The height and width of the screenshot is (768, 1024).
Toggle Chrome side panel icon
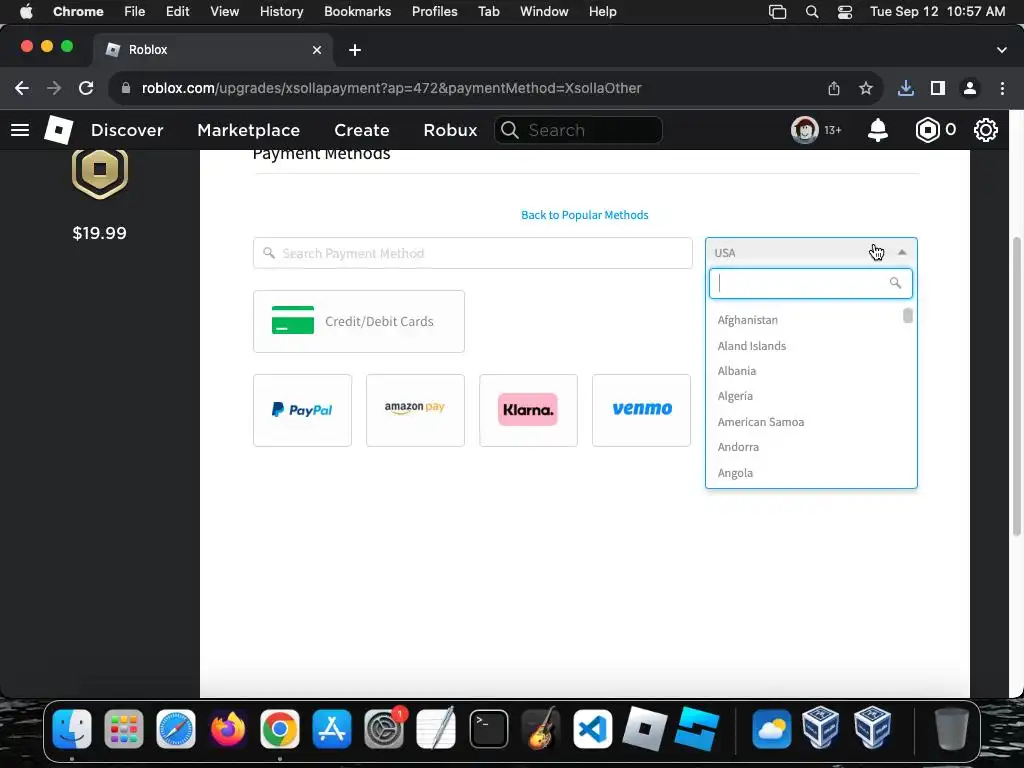[938, 88]
